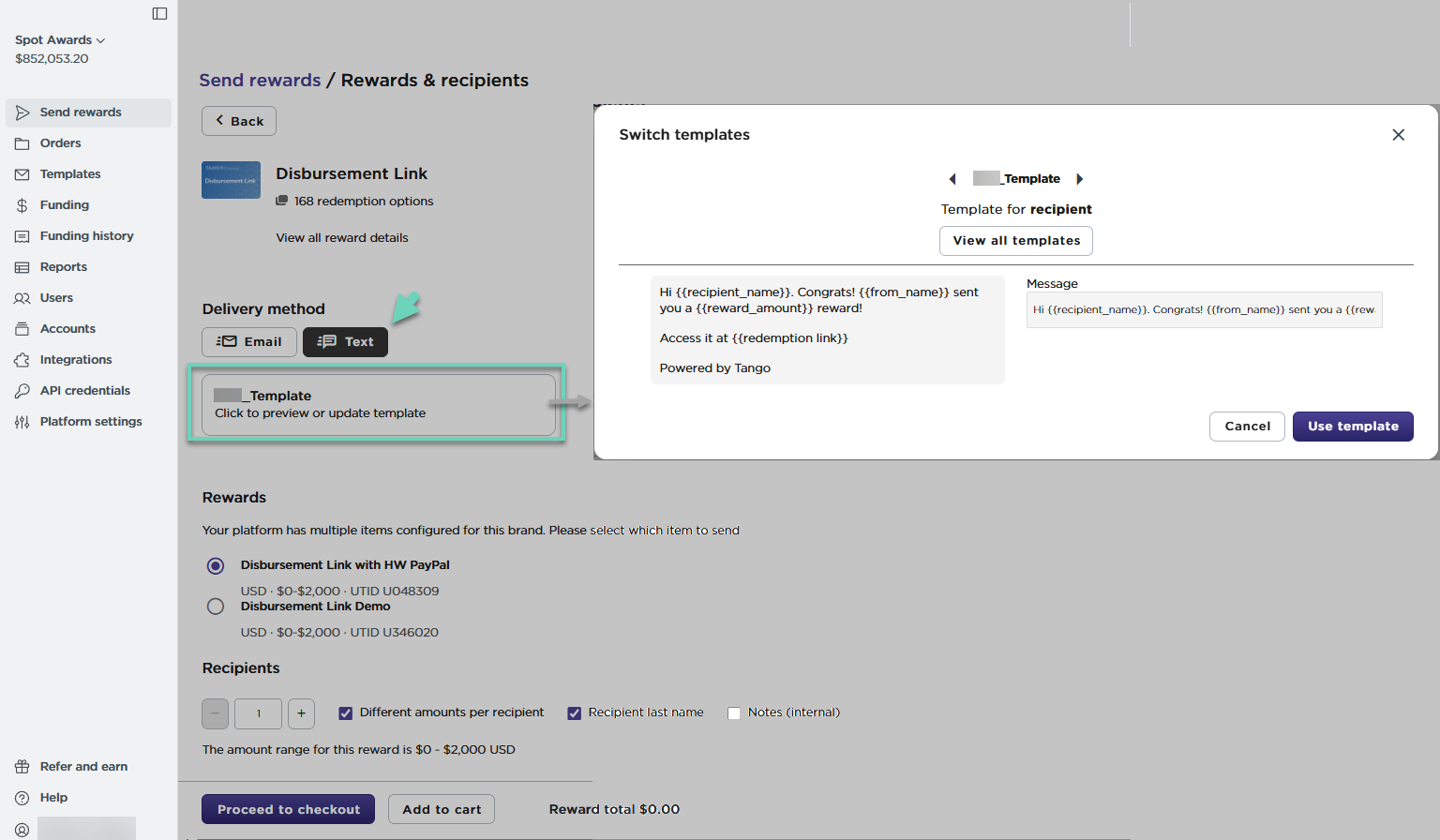Select Disbursement Link Demo radio button

216,607
